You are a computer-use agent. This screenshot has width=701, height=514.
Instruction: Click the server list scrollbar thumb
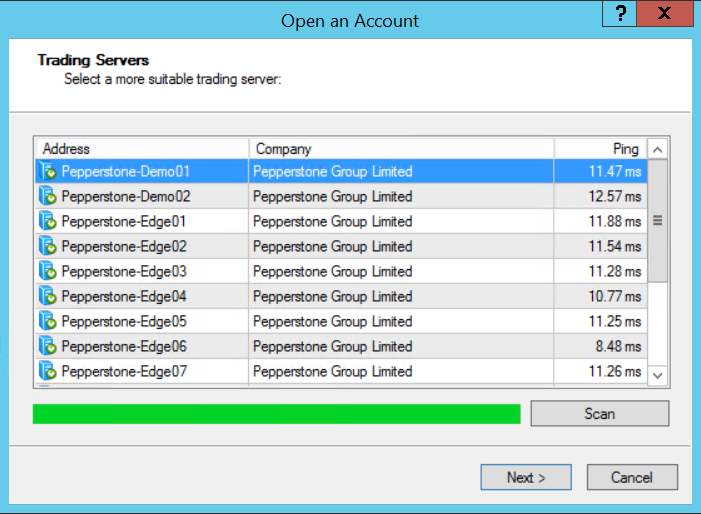click(x=657, y=220)
